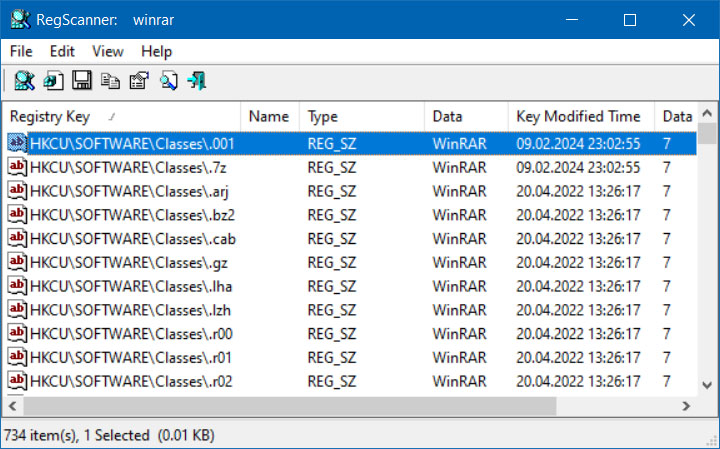Click the data length 7 in .bz2 row
The height and width of the screenshot is (449, 720).
(667, 215)
